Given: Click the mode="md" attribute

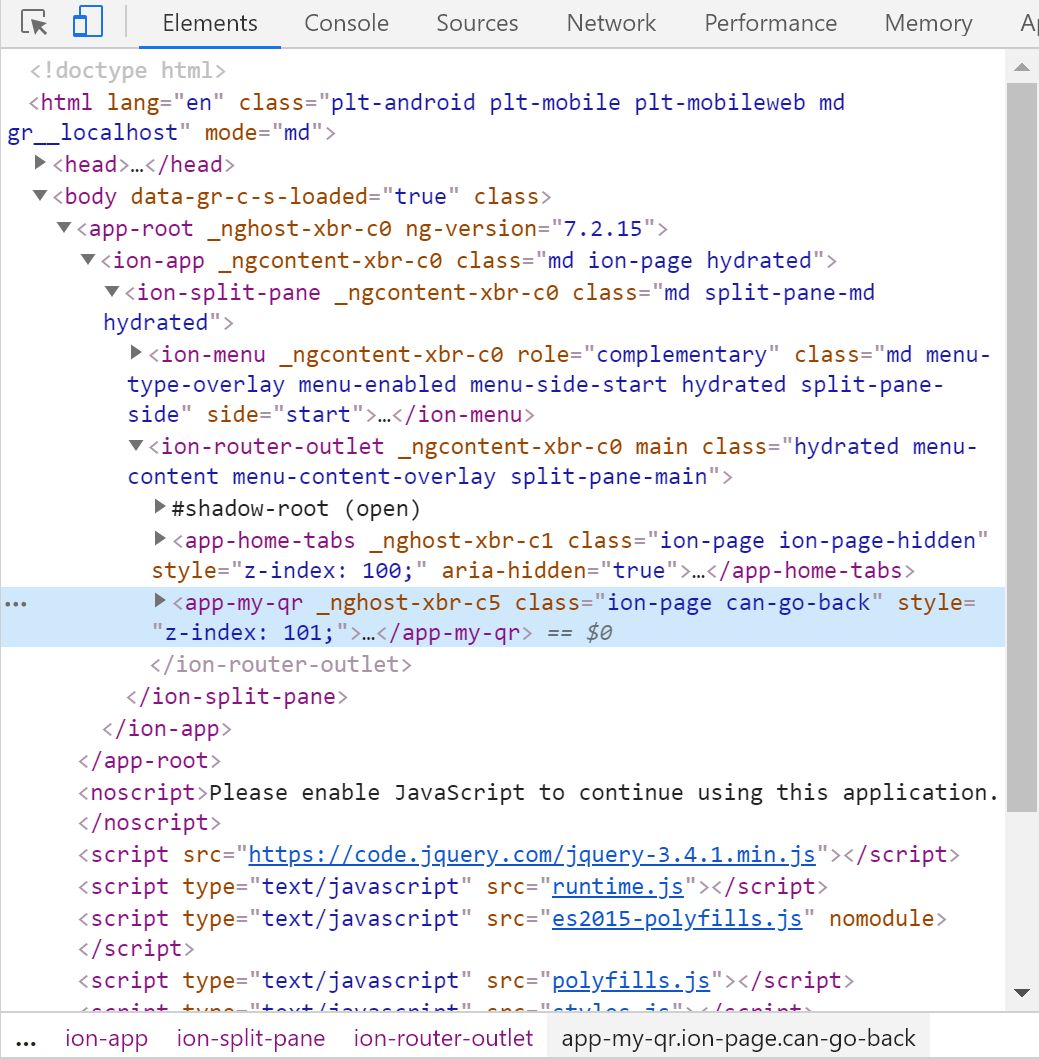Looking at the screenshot, I should [265, 132].
